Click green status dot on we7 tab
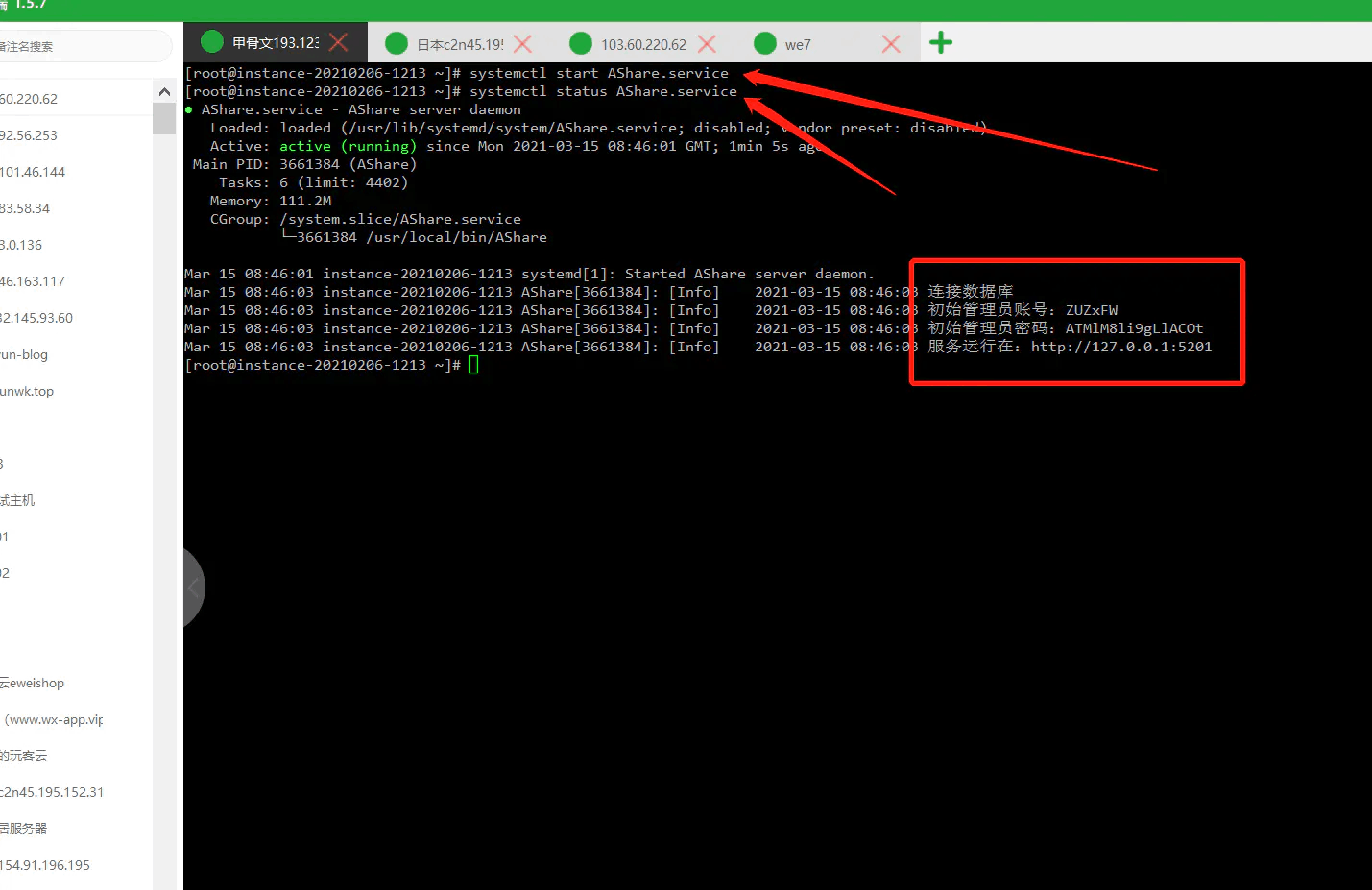 pos(765,44)
